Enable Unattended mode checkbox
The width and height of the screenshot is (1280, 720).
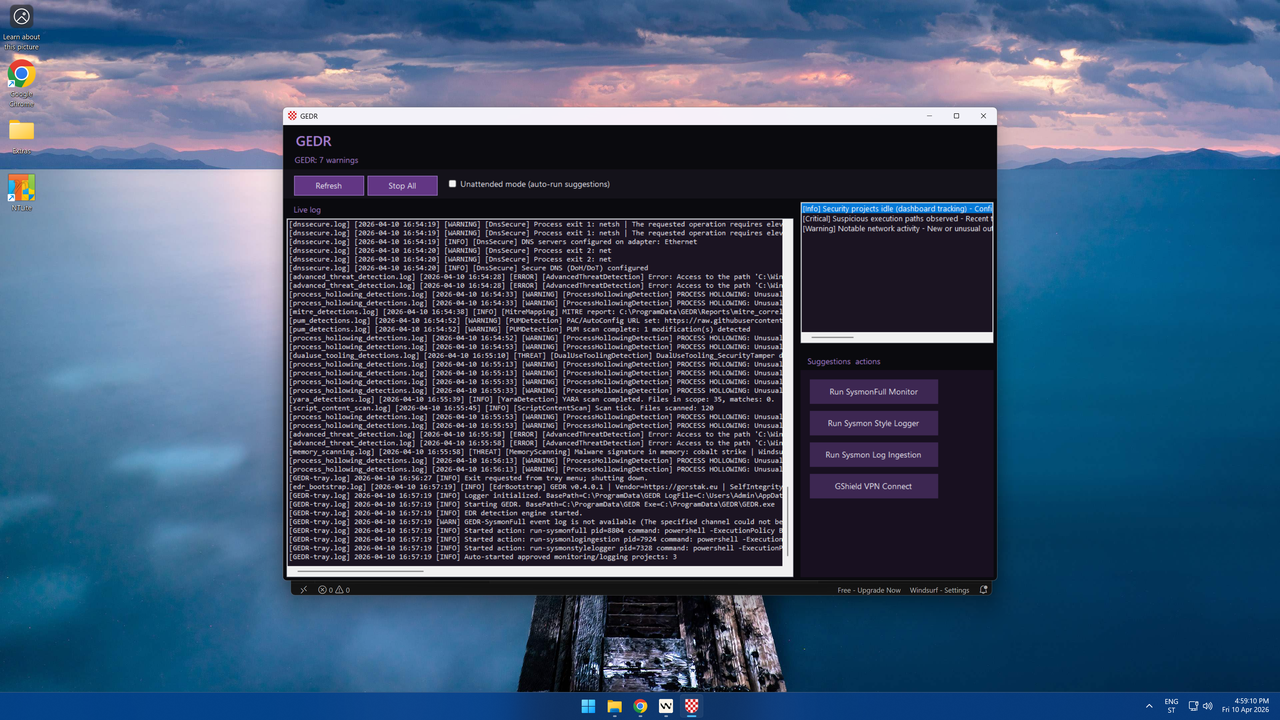pyautogui.click(x=452, y=184)
